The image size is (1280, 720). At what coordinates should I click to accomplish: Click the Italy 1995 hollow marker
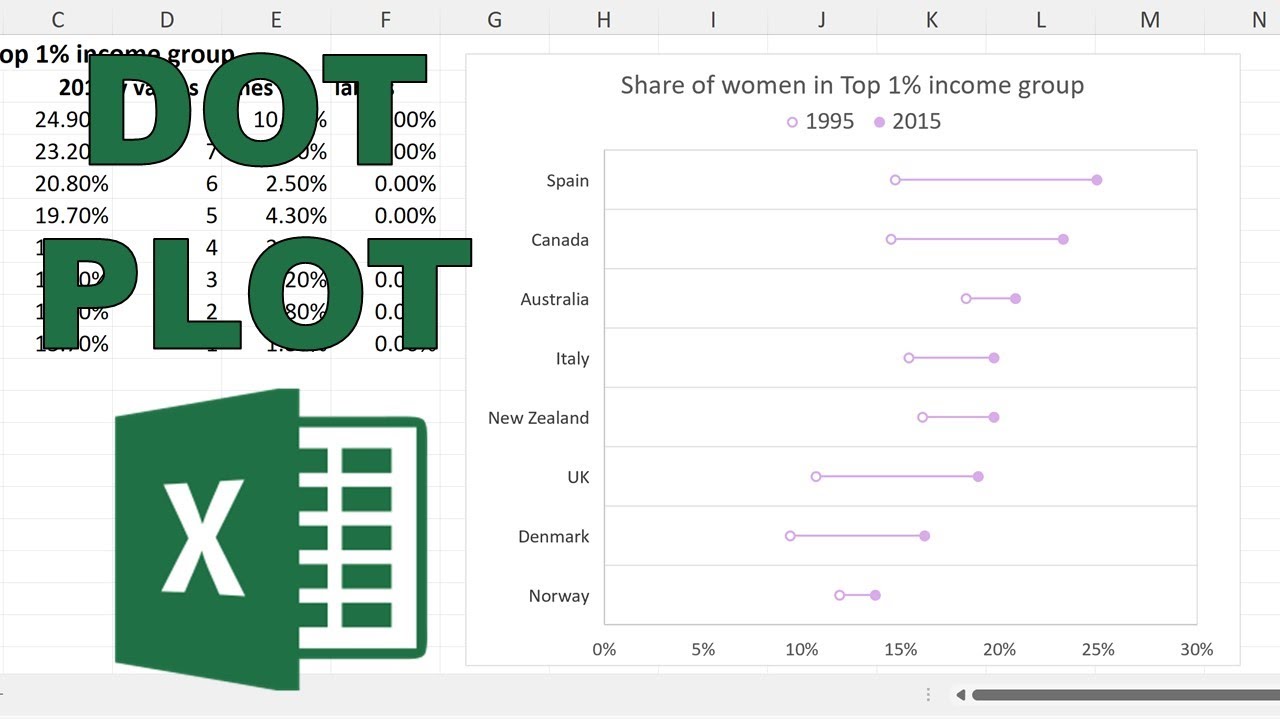tap(909, 358)
